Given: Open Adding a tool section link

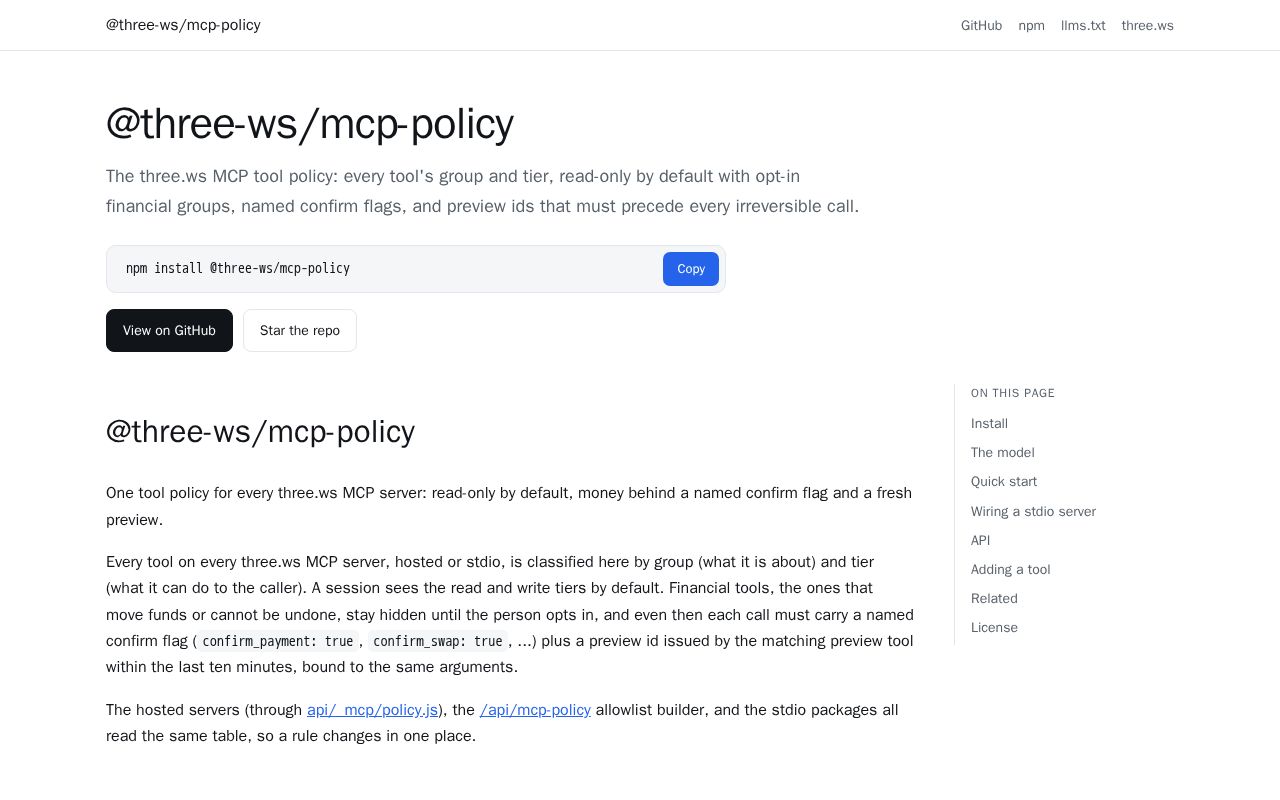Looking at the screenshot, I should (1010, 570).
